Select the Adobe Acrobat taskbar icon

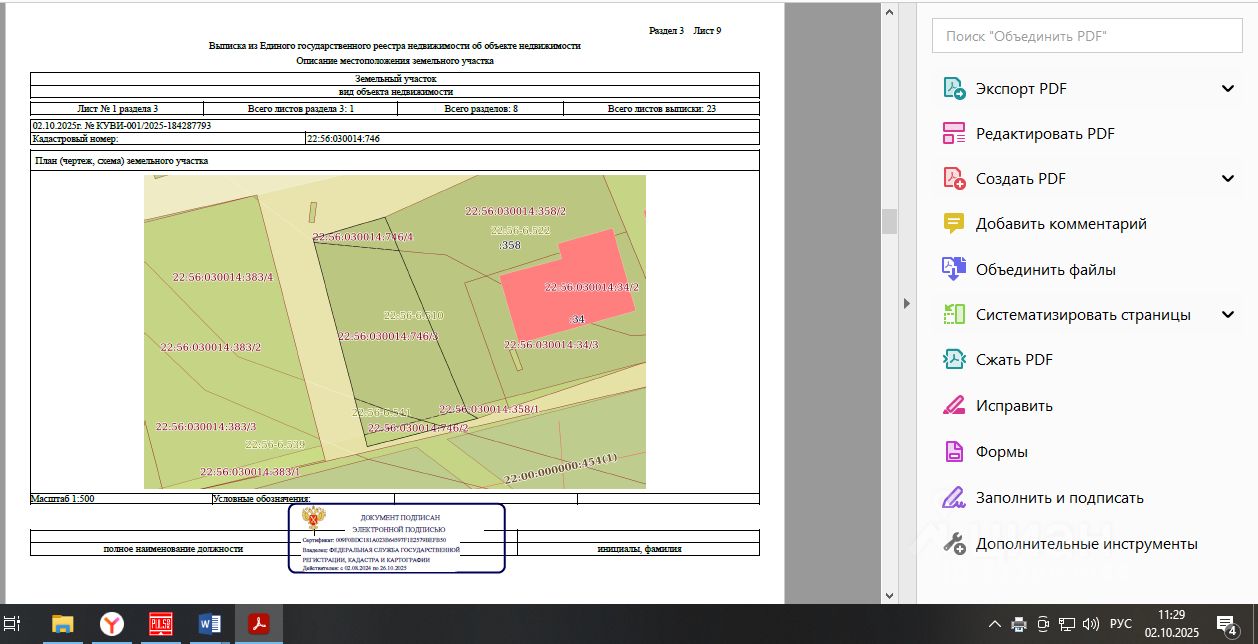tap(260, 624)
